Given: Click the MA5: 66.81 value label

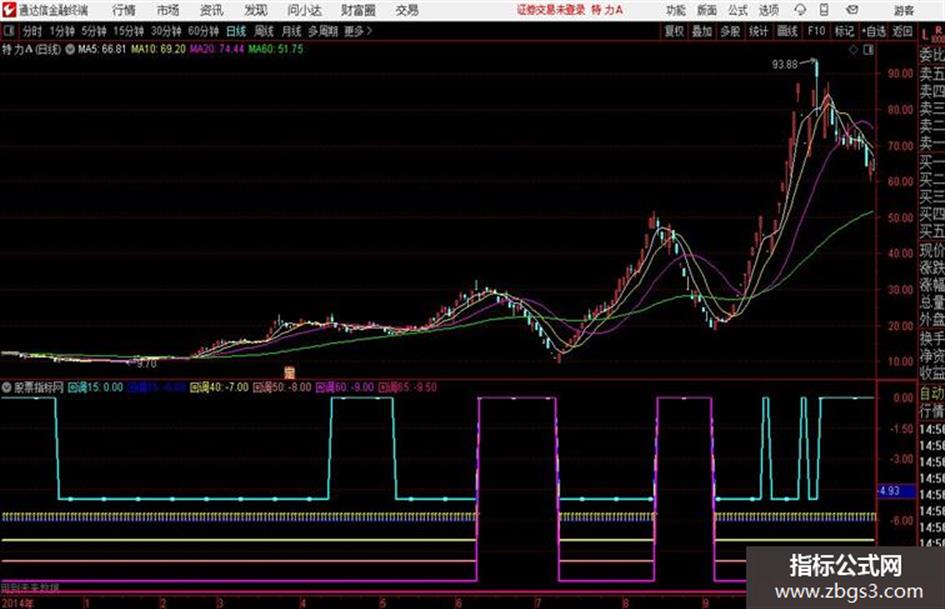Looking at the screenshot, I should pos(102,49).
